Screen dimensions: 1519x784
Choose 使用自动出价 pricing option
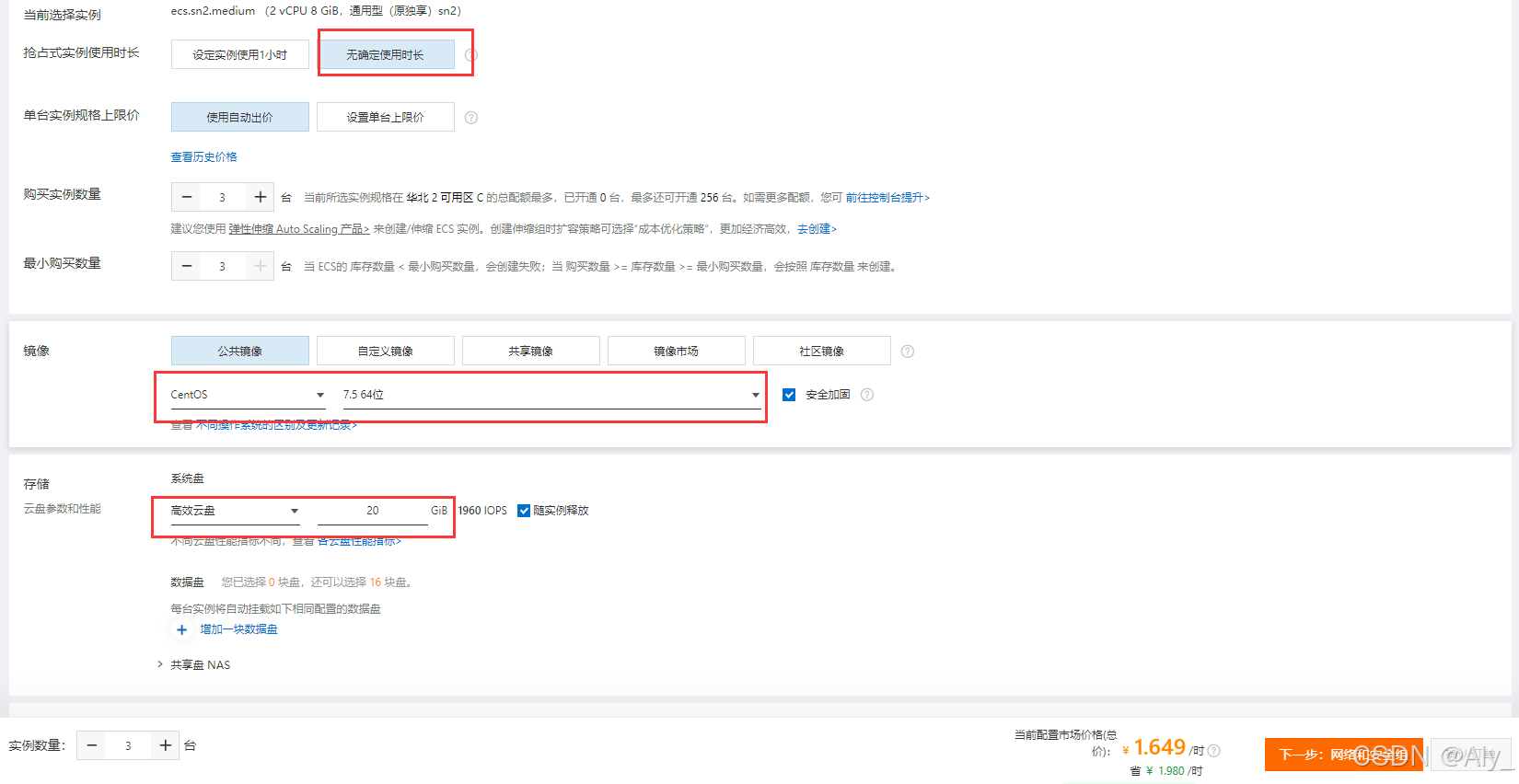click(x=239, y=117)
